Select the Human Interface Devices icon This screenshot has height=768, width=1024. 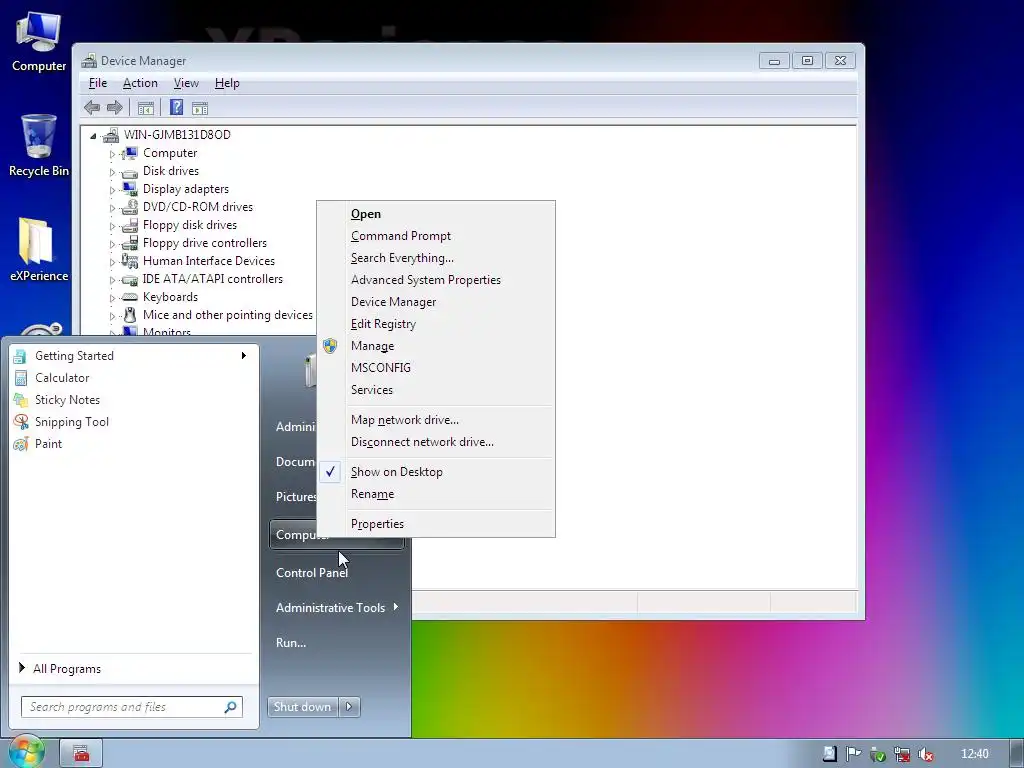129,261
